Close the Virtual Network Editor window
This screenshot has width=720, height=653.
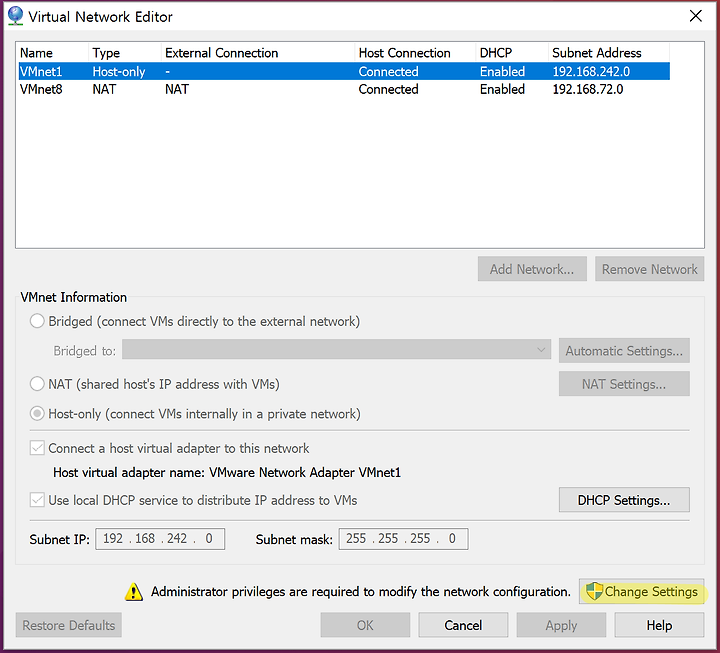coord(696,16)
